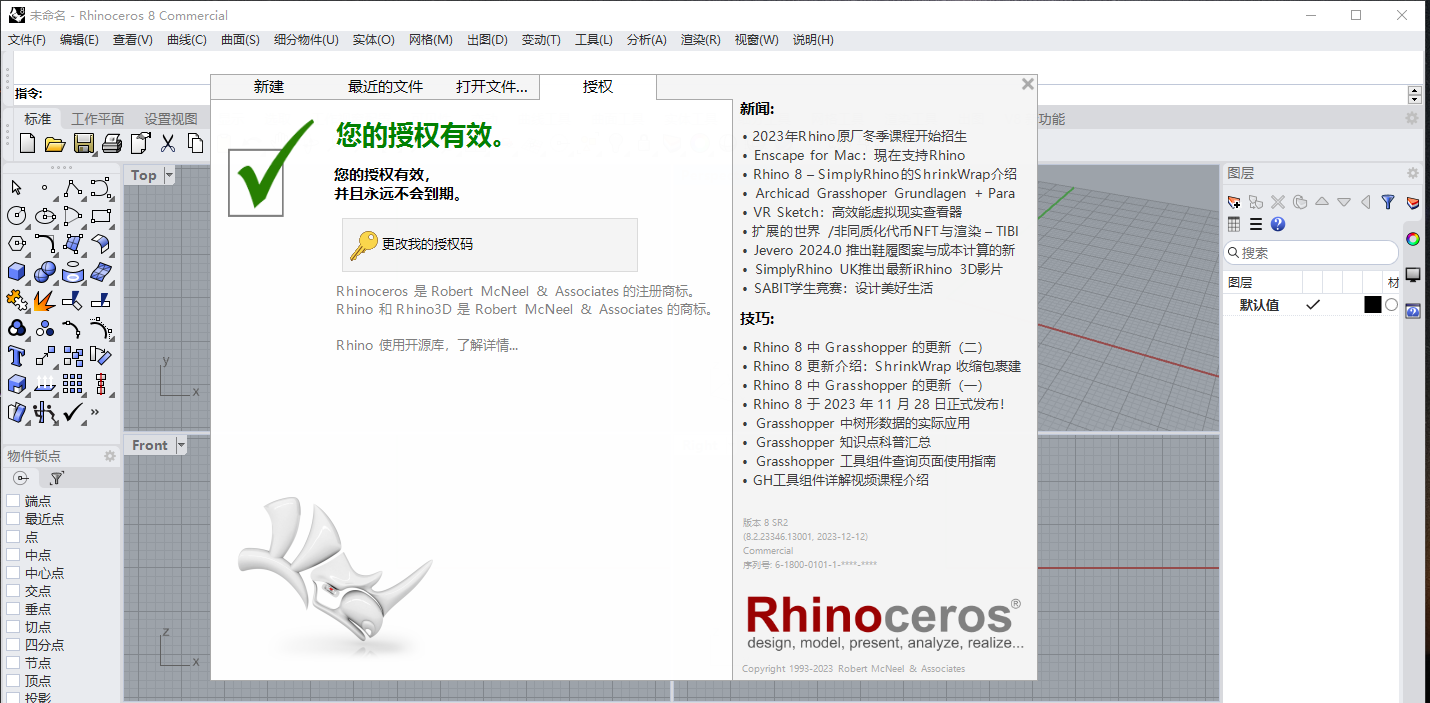
Task: Enable the 点 object snap checkbox
Action: [x=13, y=537]
